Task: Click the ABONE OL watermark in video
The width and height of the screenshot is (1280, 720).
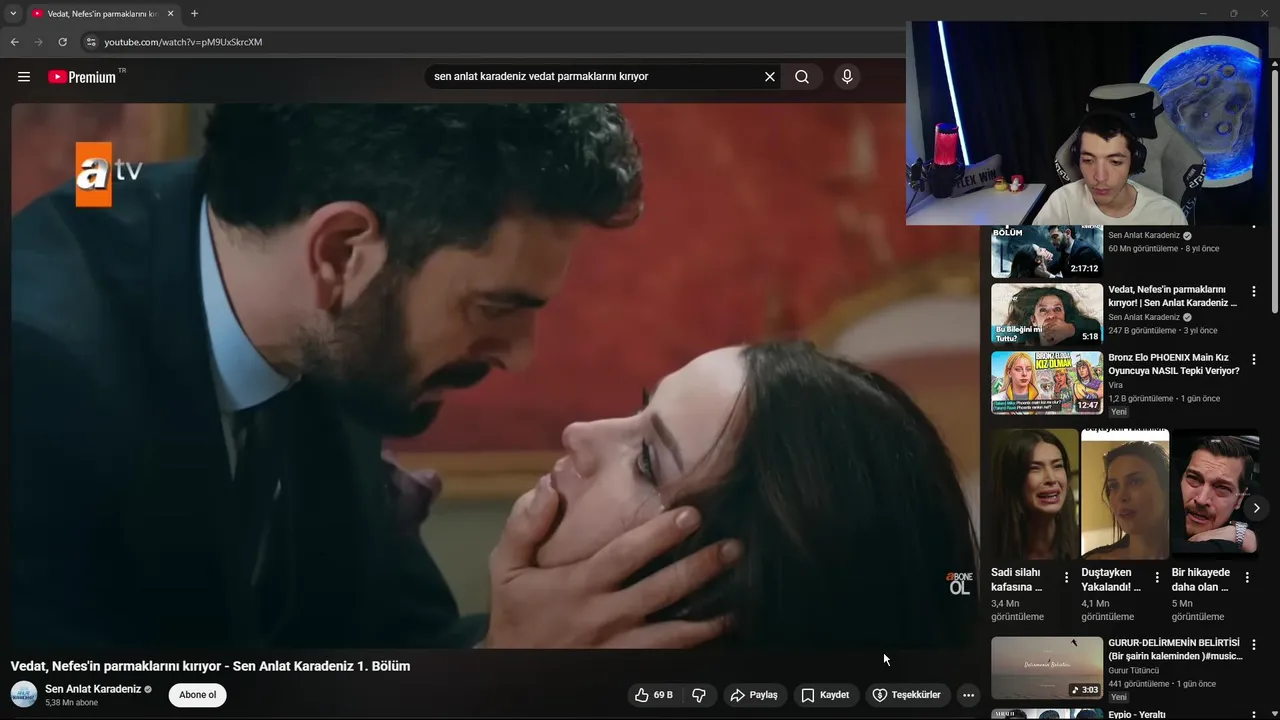Action: click(x=959, y=584)
